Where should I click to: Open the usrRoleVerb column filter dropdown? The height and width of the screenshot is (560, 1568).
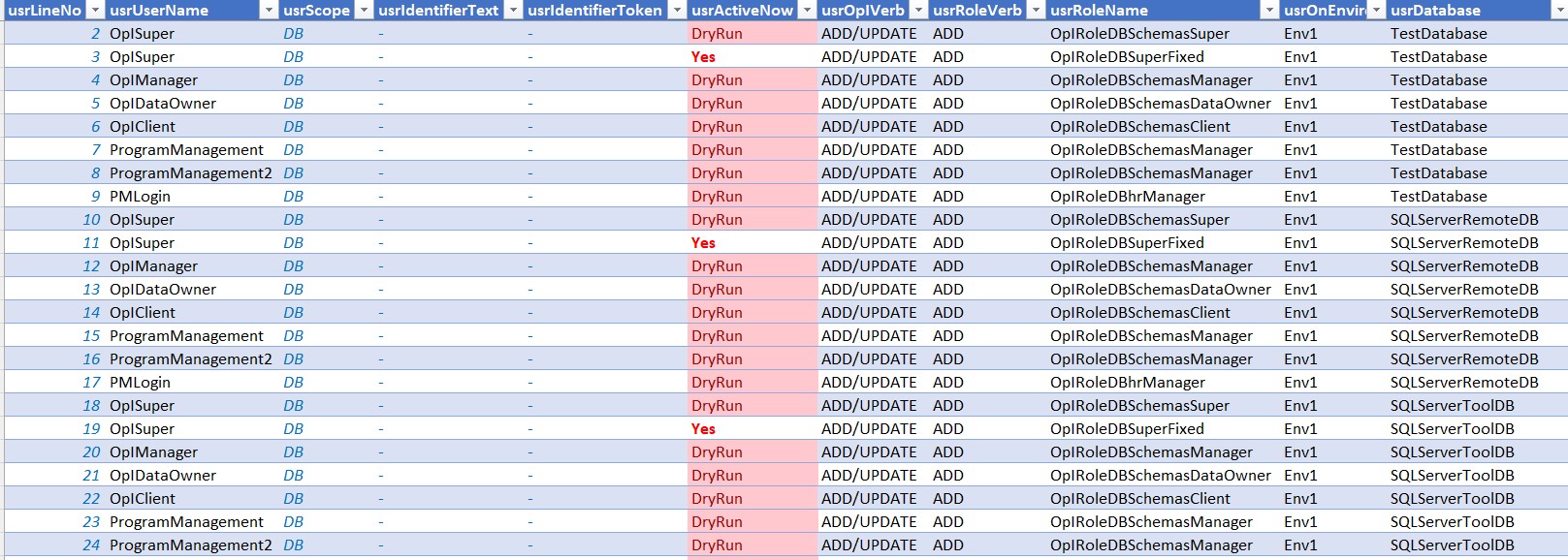1036,10
